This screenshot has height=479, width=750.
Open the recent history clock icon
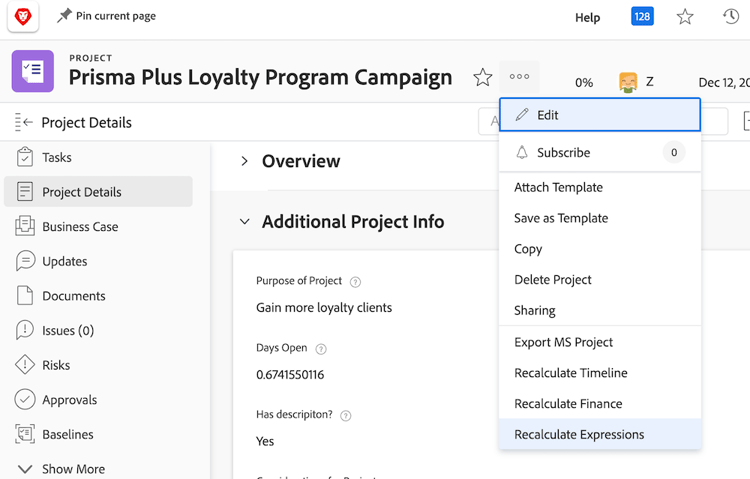click(731, 17)
